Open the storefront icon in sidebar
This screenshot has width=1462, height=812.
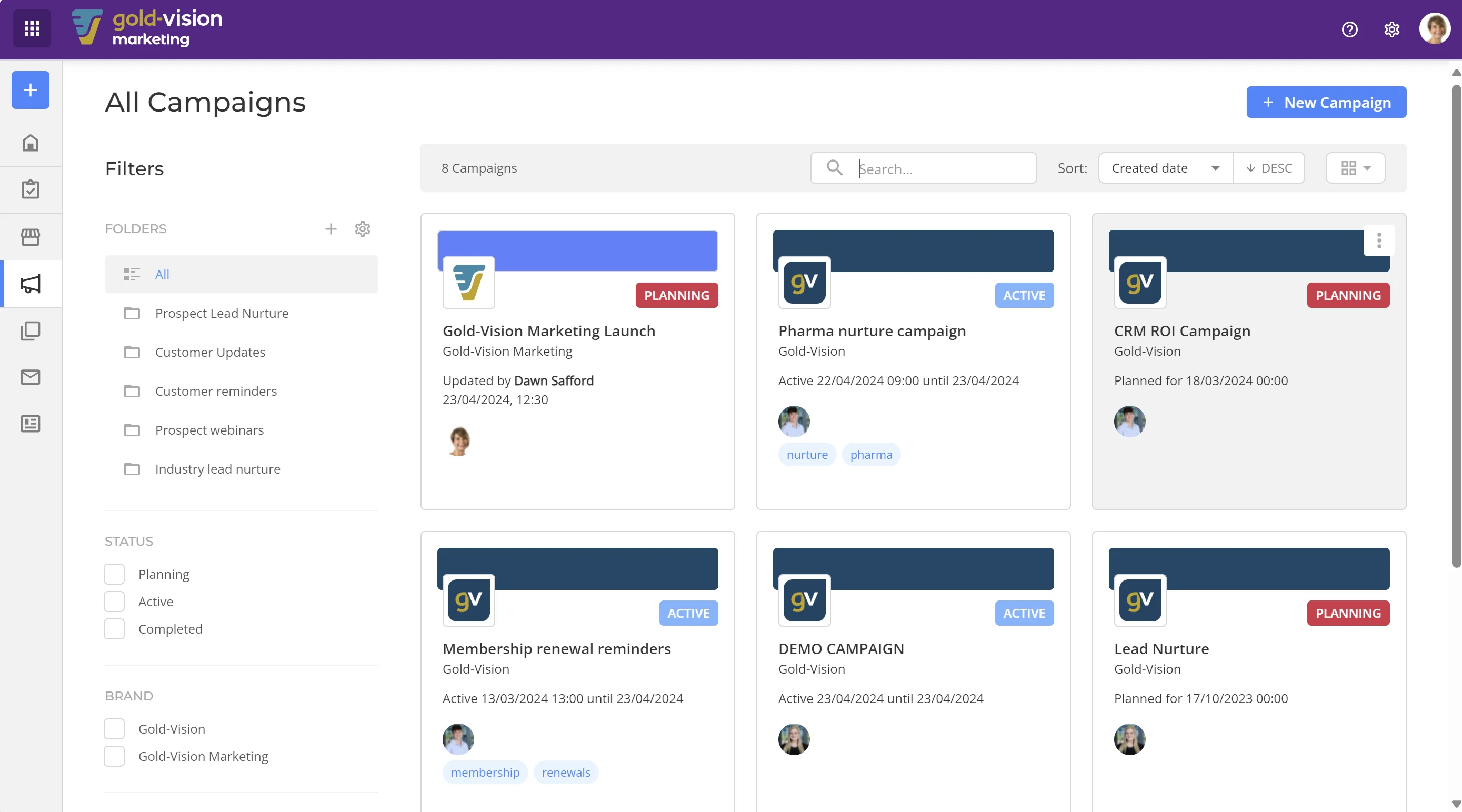(x=31, y=237)
